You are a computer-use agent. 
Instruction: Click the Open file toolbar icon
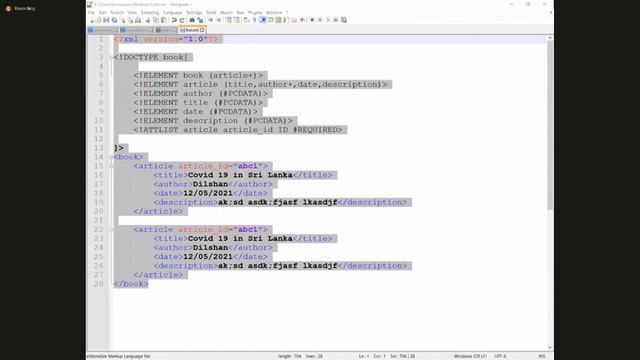(98, 20)
